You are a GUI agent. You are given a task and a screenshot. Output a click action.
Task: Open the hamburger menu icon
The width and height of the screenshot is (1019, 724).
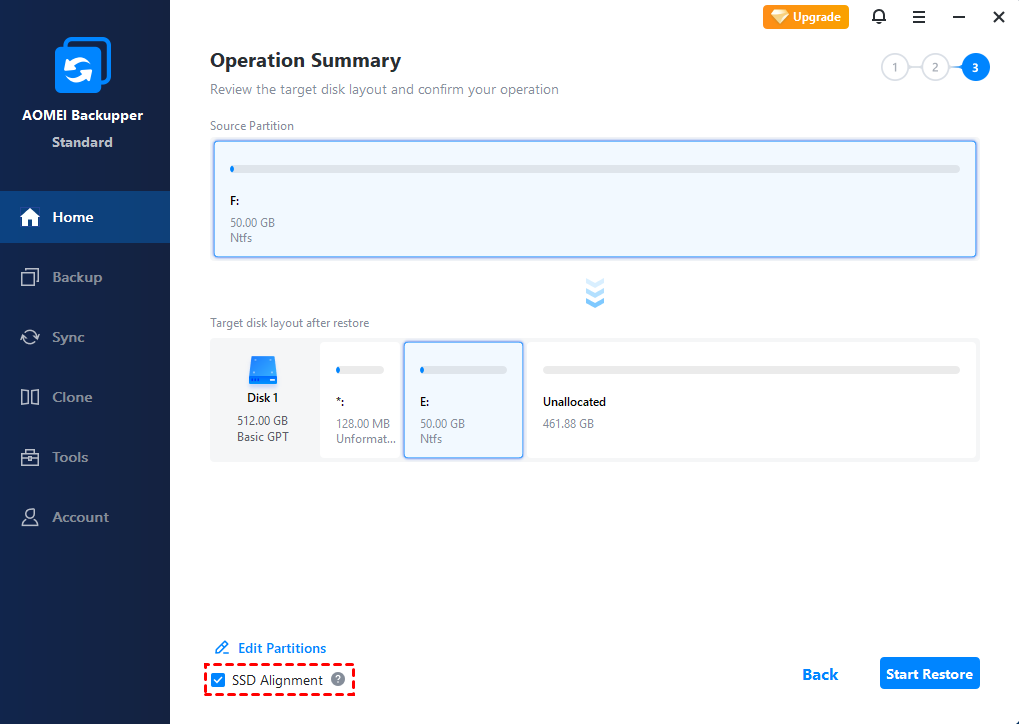[x=919, y=17]
